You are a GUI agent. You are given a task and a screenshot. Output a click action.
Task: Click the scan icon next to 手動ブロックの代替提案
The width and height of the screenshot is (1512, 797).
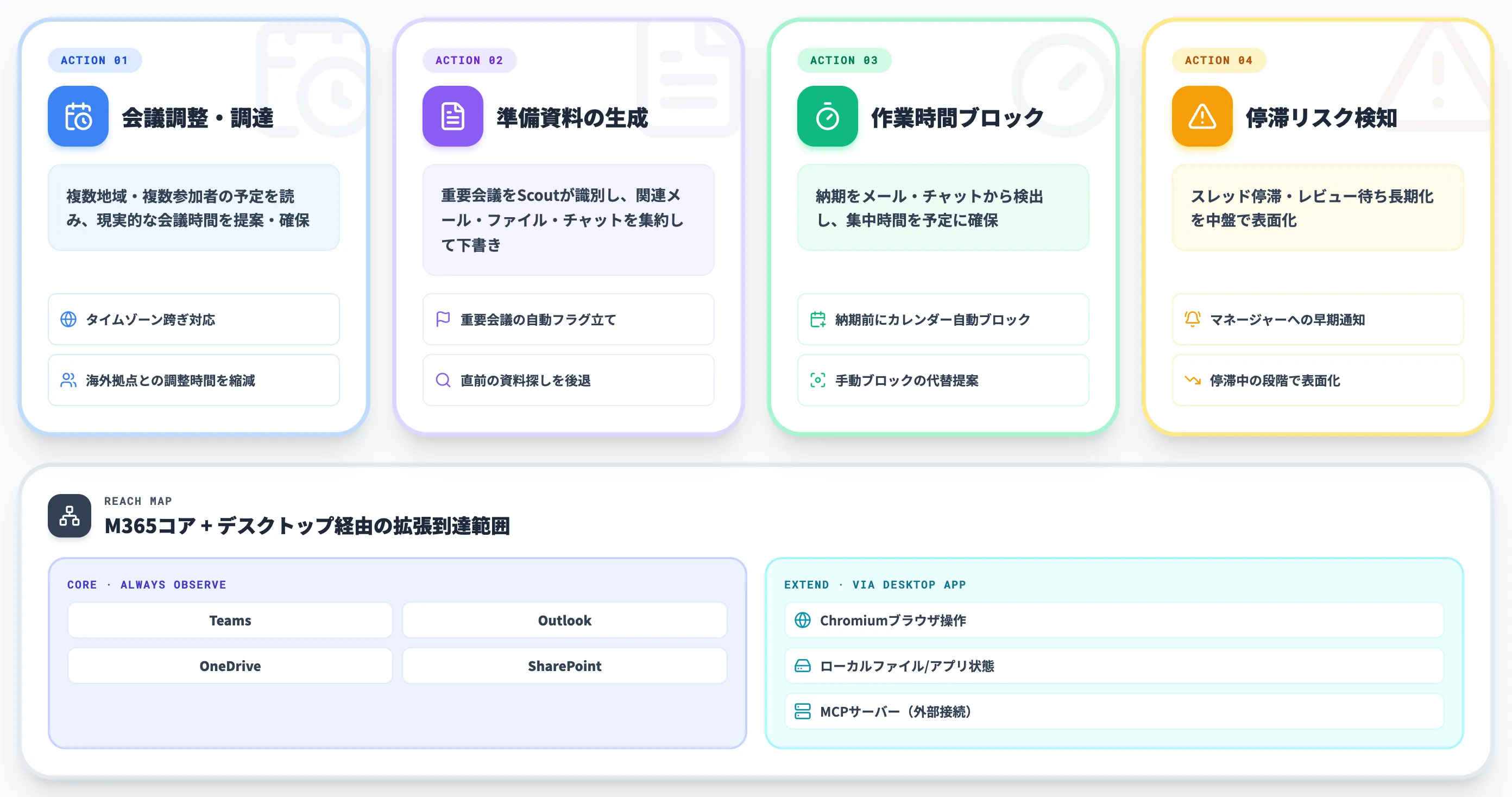817,380
